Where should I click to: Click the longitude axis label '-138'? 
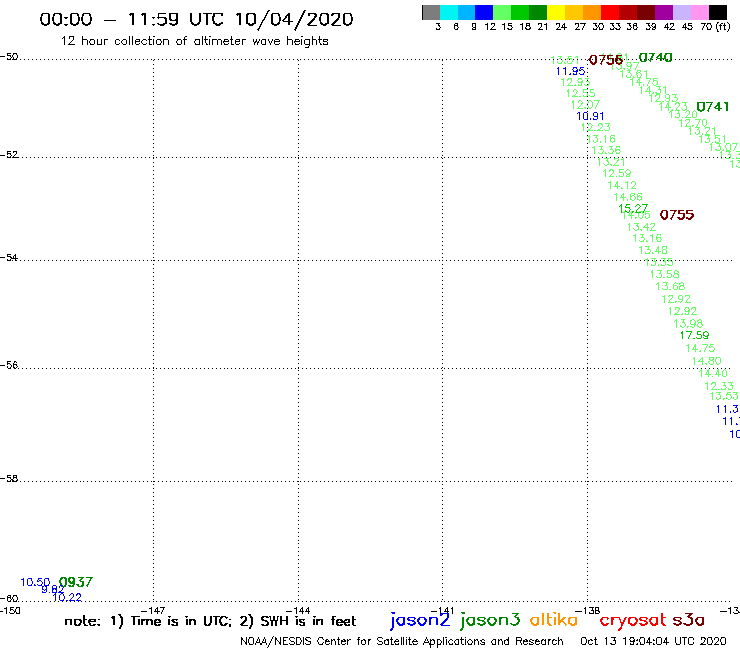tap(588, 610)
